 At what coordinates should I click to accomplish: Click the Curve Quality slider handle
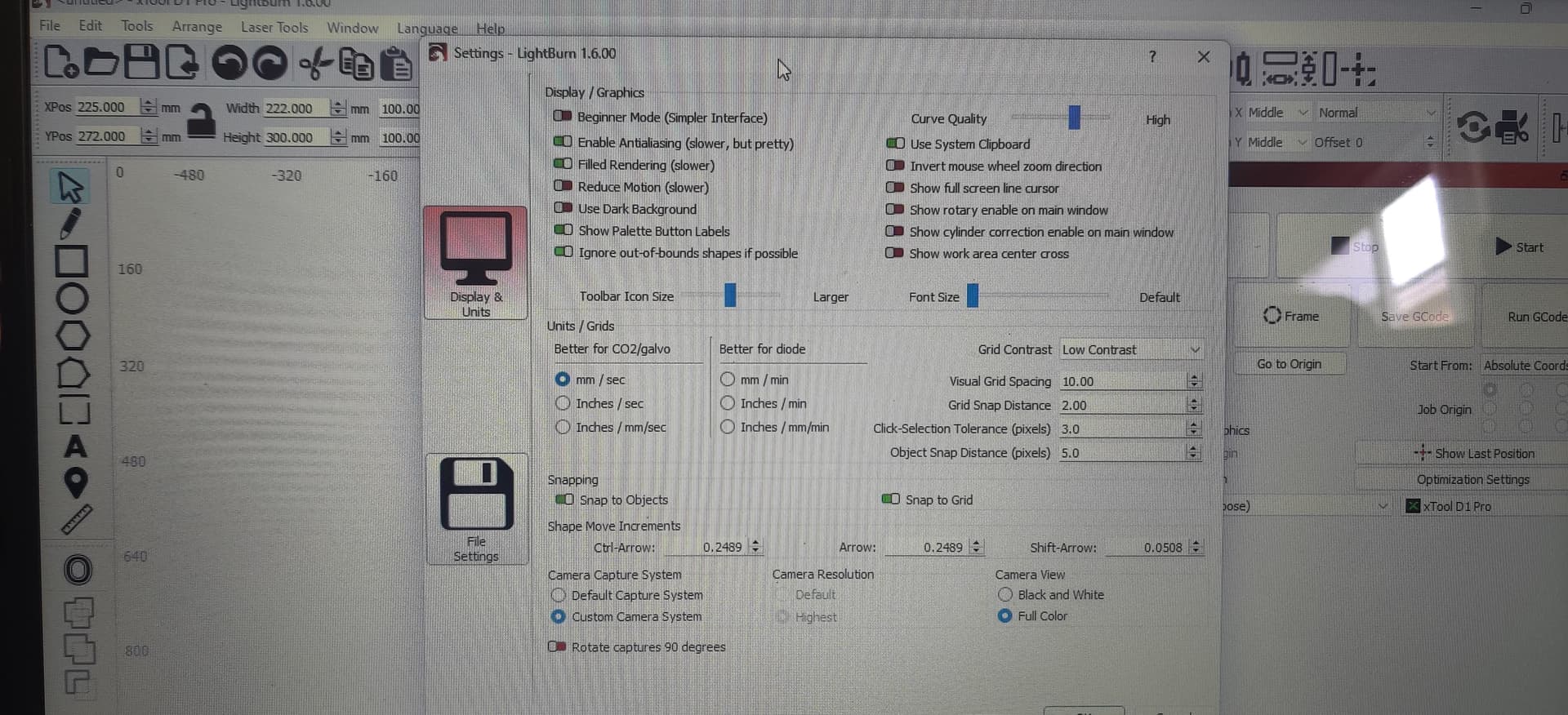click(1074, 118)
